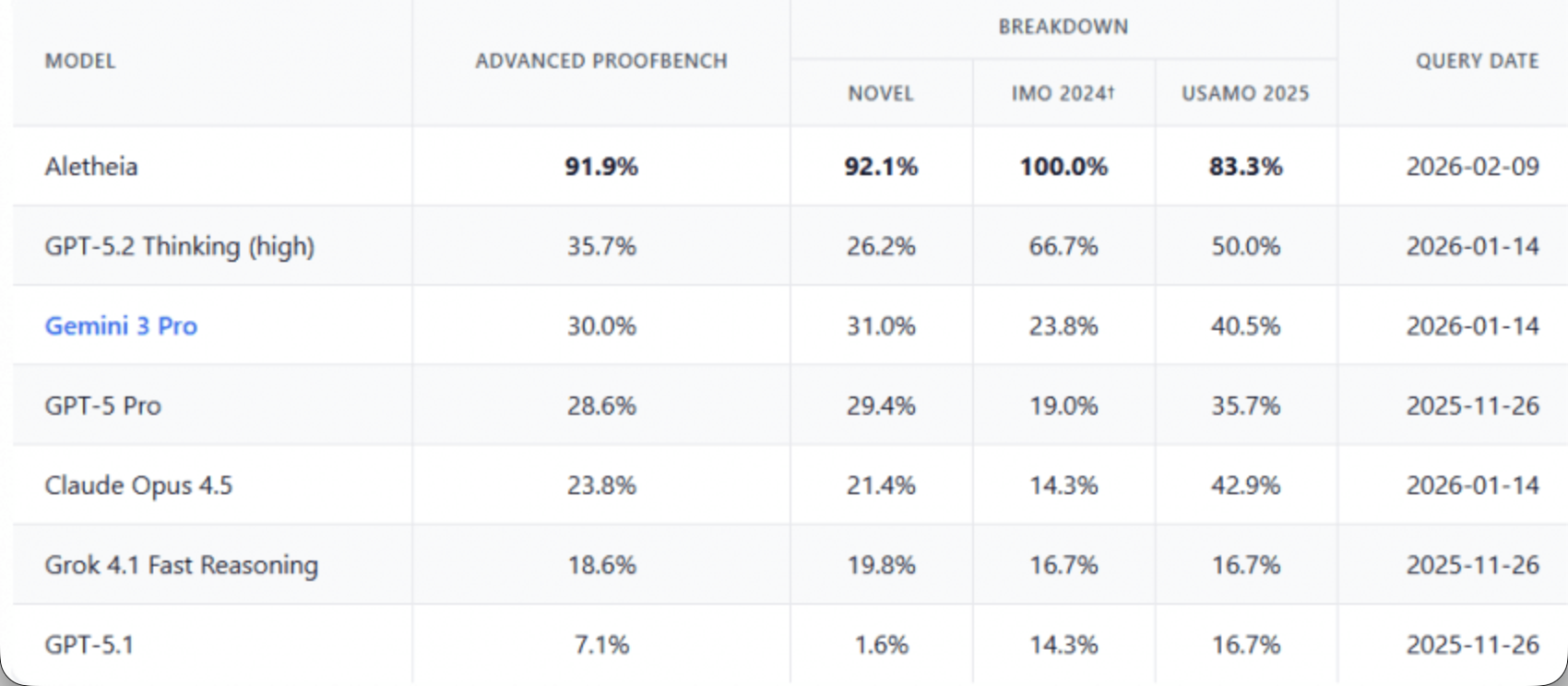1568x686 pixels.
Task: Sort by the Model column header
Action: (80, 62)
